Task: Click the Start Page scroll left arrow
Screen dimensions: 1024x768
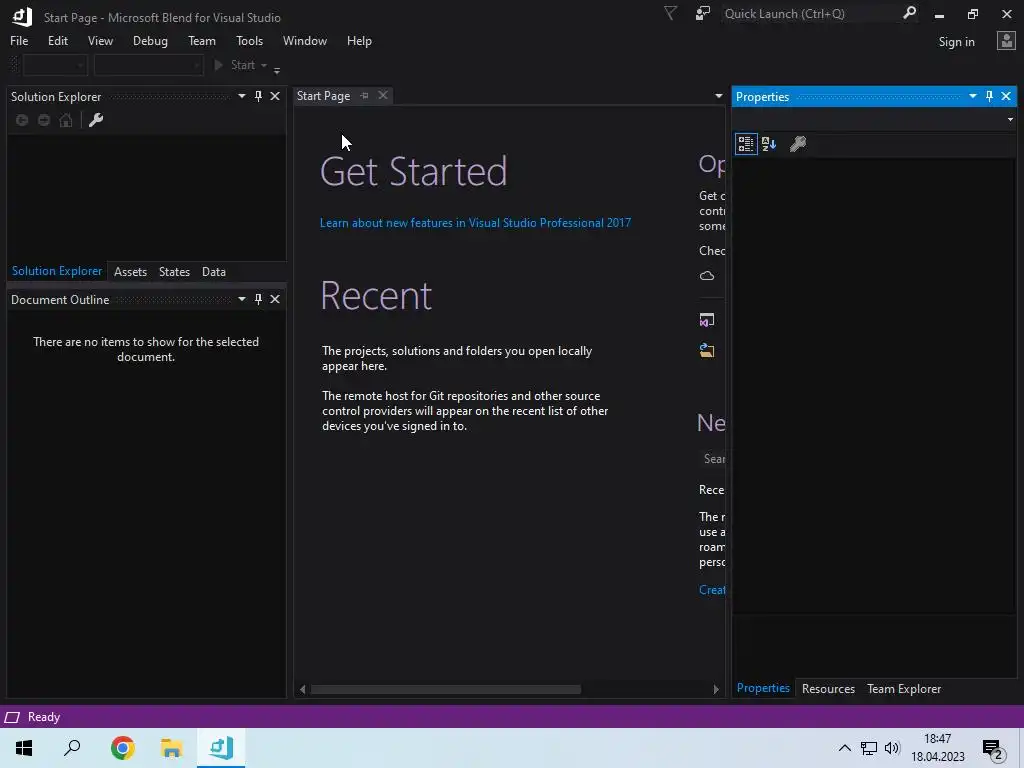Action: (x=302, y=690)
